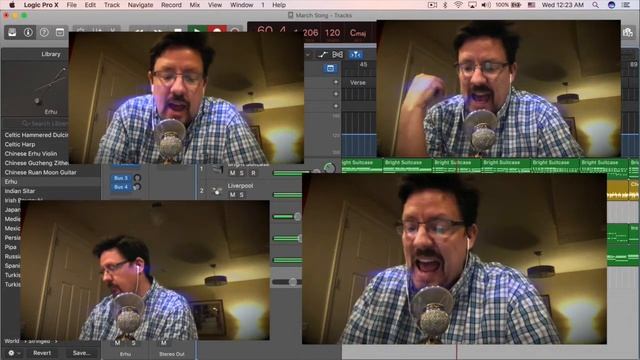This screenshot has width=640, height=360.
Task: Open the Navigate menu
Action: pos(140,5)
